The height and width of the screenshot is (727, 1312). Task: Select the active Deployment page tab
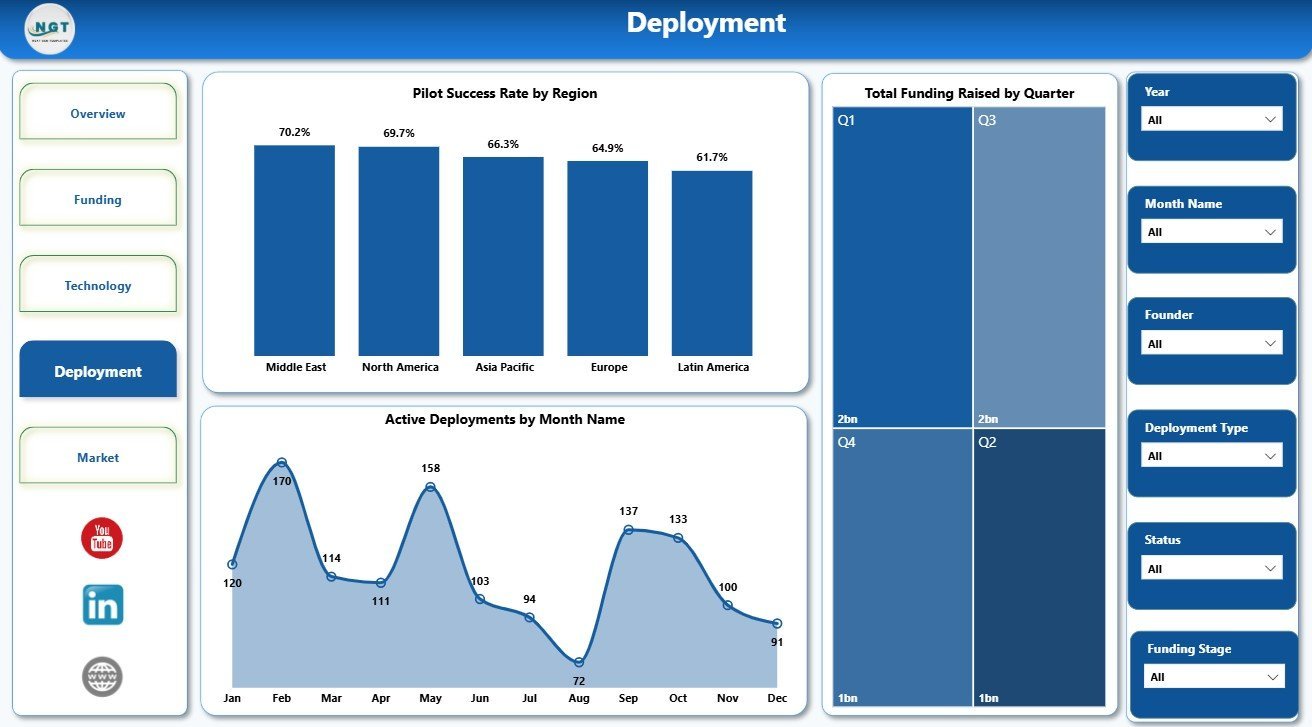point(98,370)
